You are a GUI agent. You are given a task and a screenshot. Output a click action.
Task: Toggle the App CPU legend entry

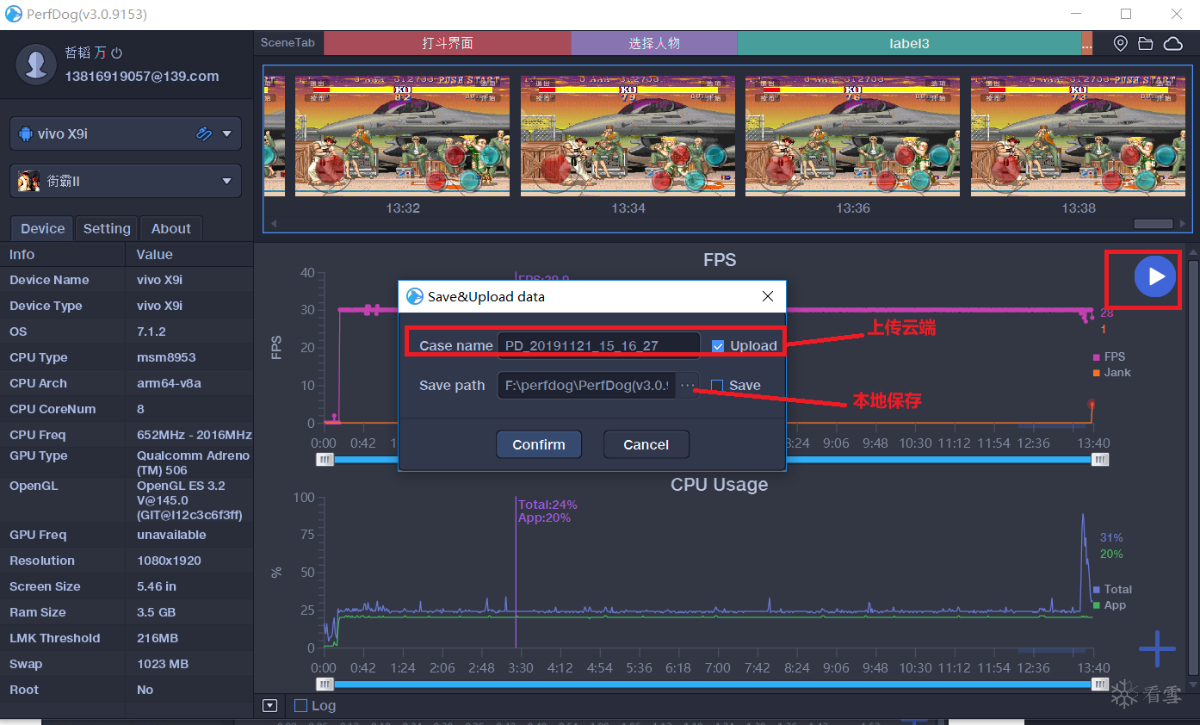(1108, 605)
